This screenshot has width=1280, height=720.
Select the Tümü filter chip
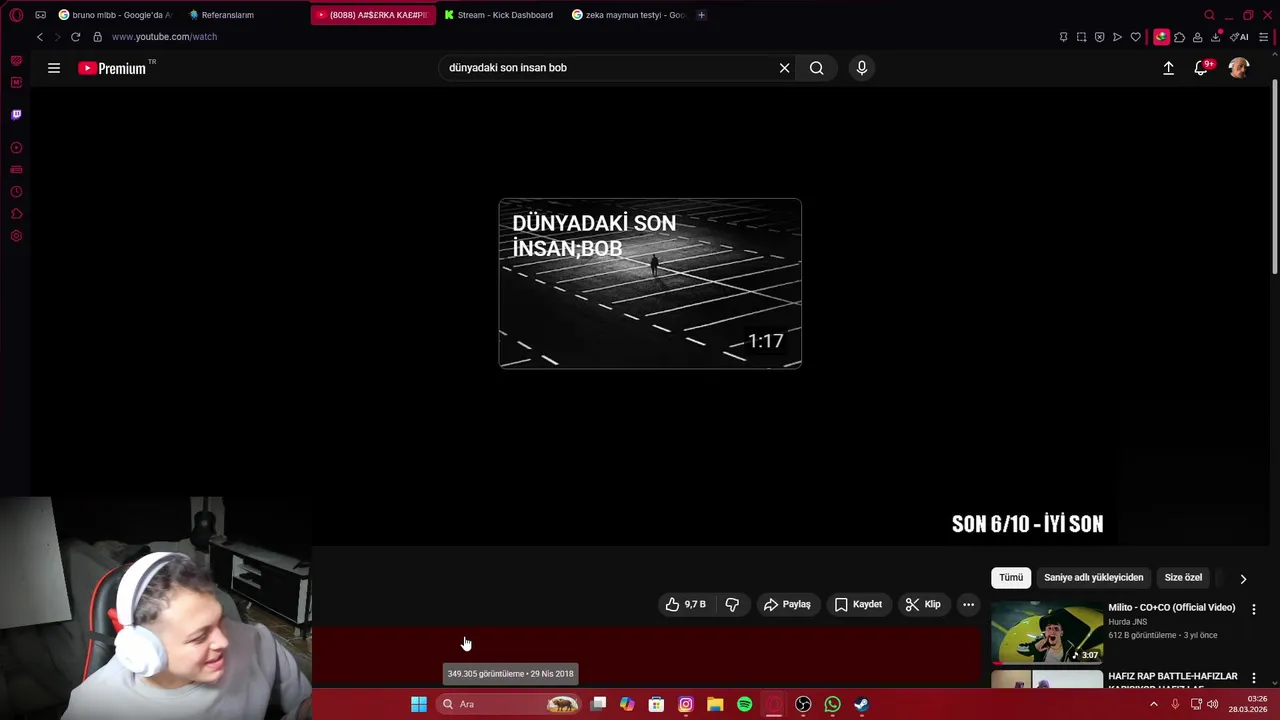(1011, 578)
